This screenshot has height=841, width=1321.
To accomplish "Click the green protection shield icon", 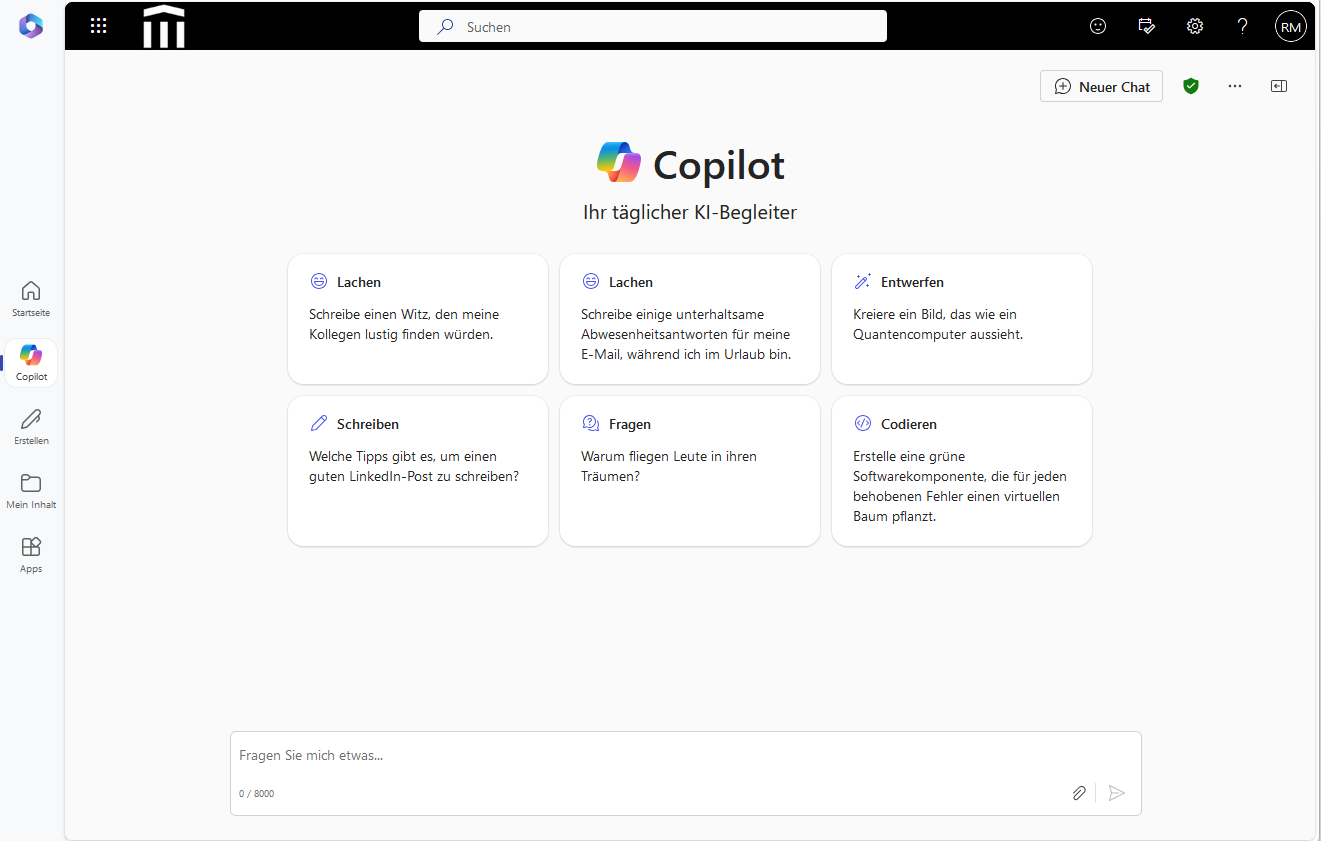I will 1190,86.
